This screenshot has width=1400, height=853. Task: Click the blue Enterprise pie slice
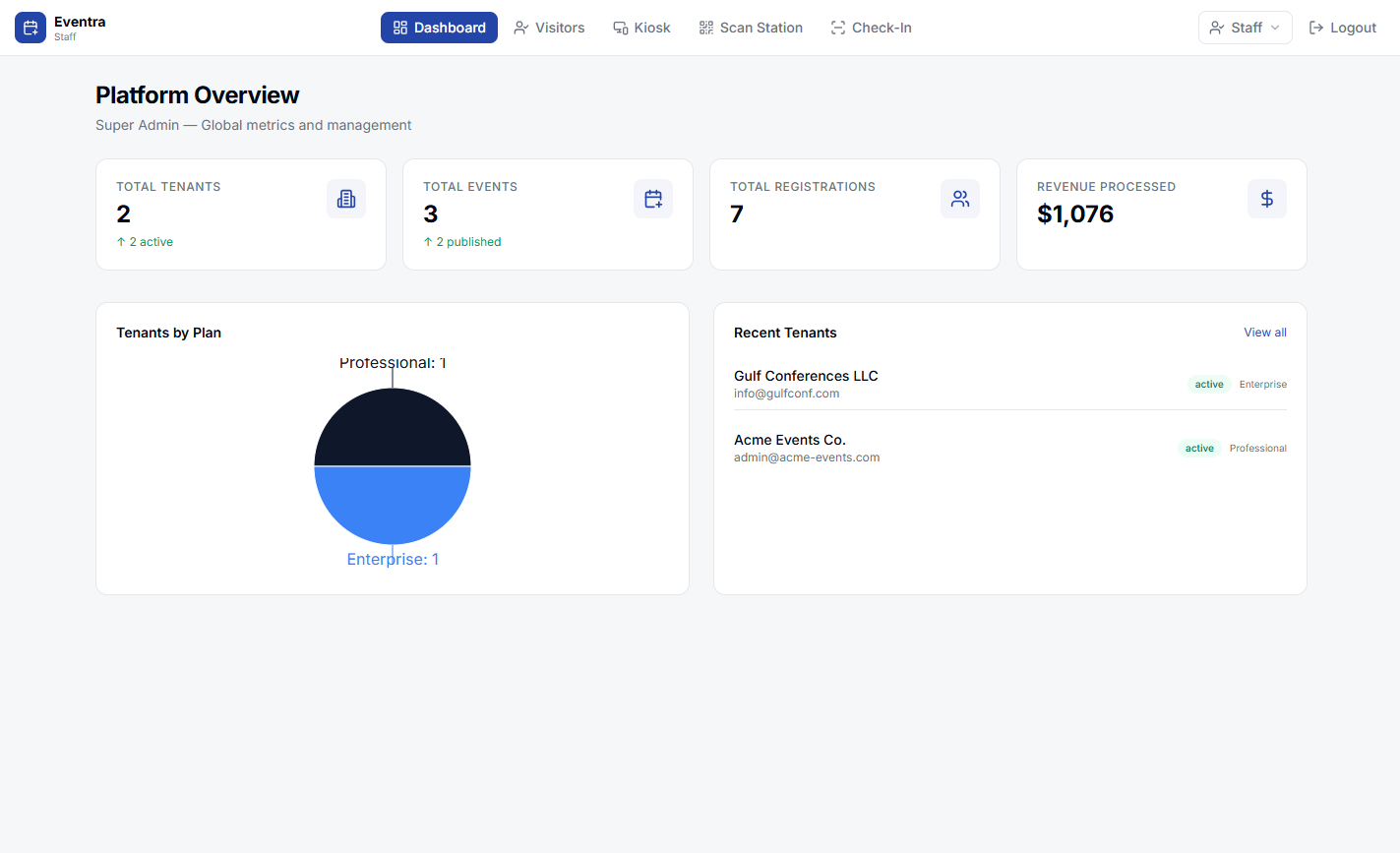pyautogui.click(x=393, y=504)
